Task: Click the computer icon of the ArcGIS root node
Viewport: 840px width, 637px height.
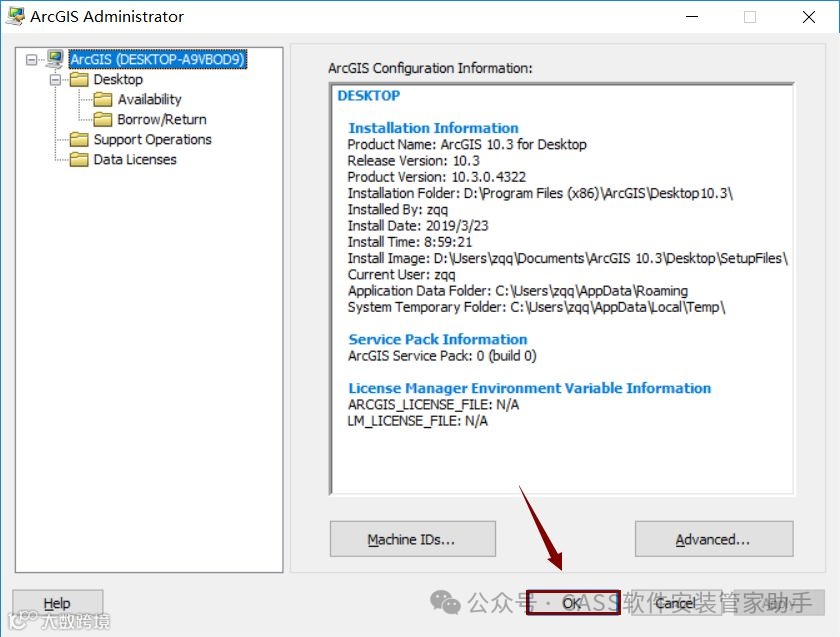Action: tap(55, 59)
